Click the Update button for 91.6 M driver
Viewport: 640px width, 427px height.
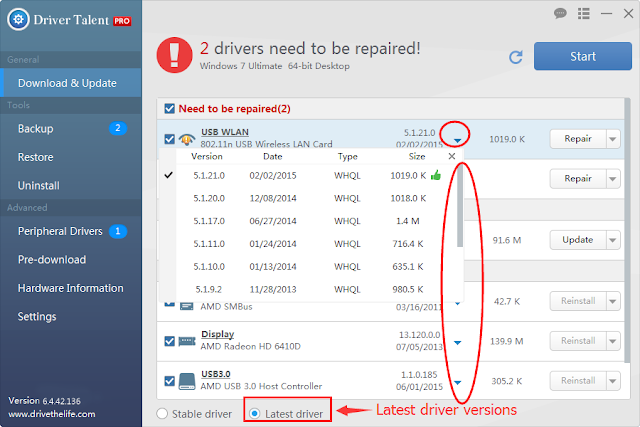click(578, 240)
